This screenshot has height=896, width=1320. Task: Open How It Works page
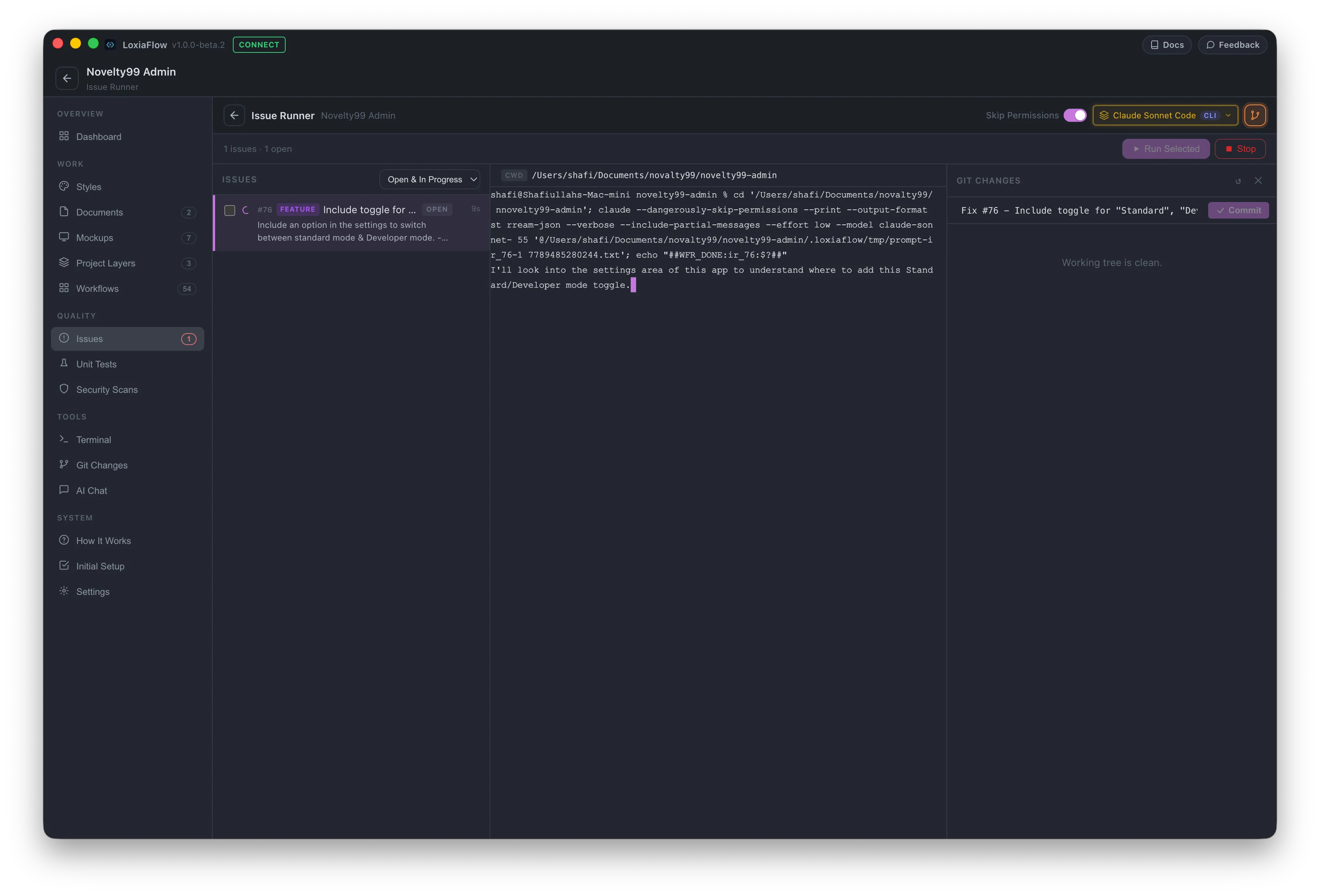pyautogui.click(x=127, y=541)
